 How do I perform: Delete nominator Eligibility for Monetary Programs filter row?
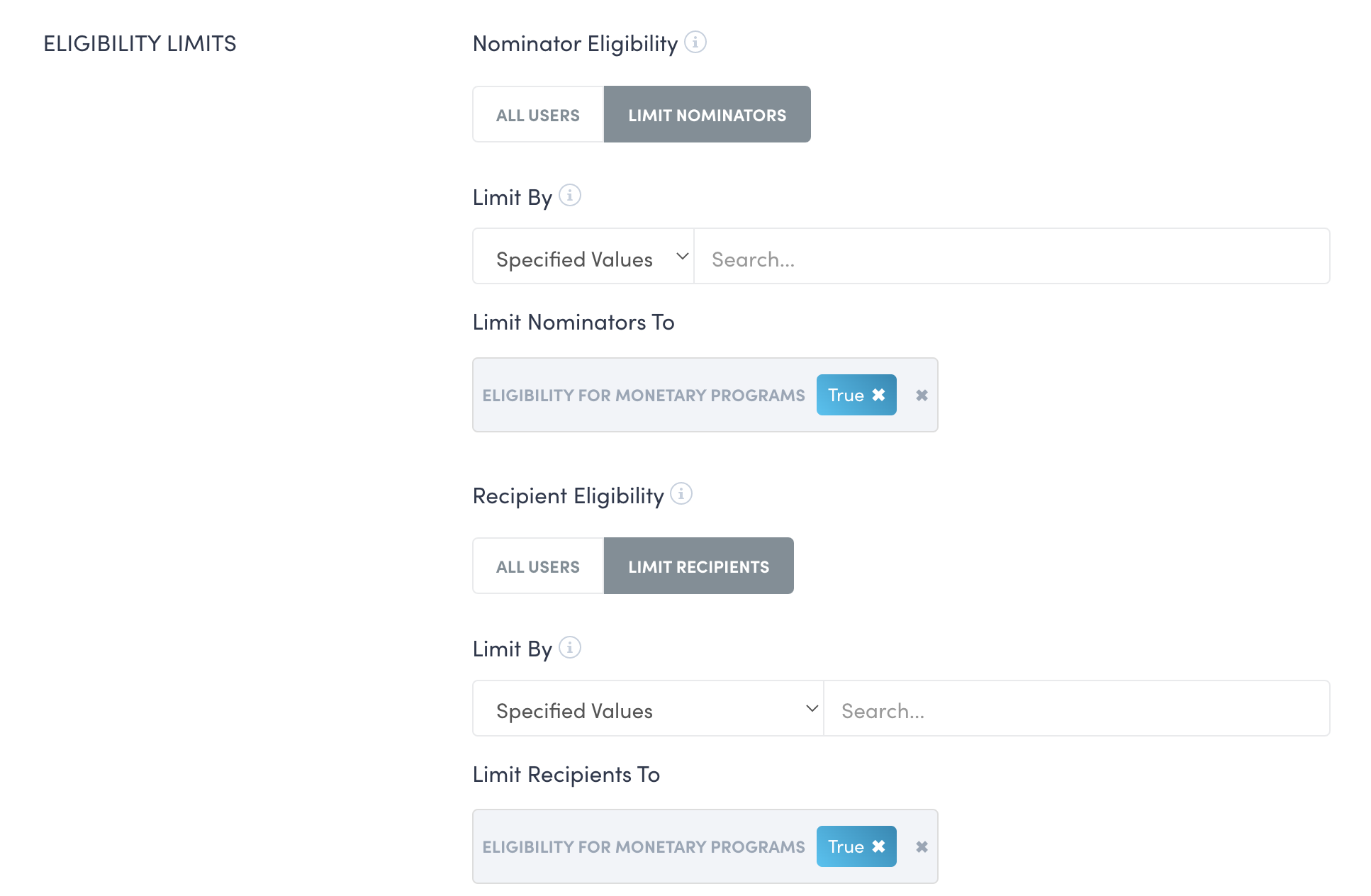(922, 396)
